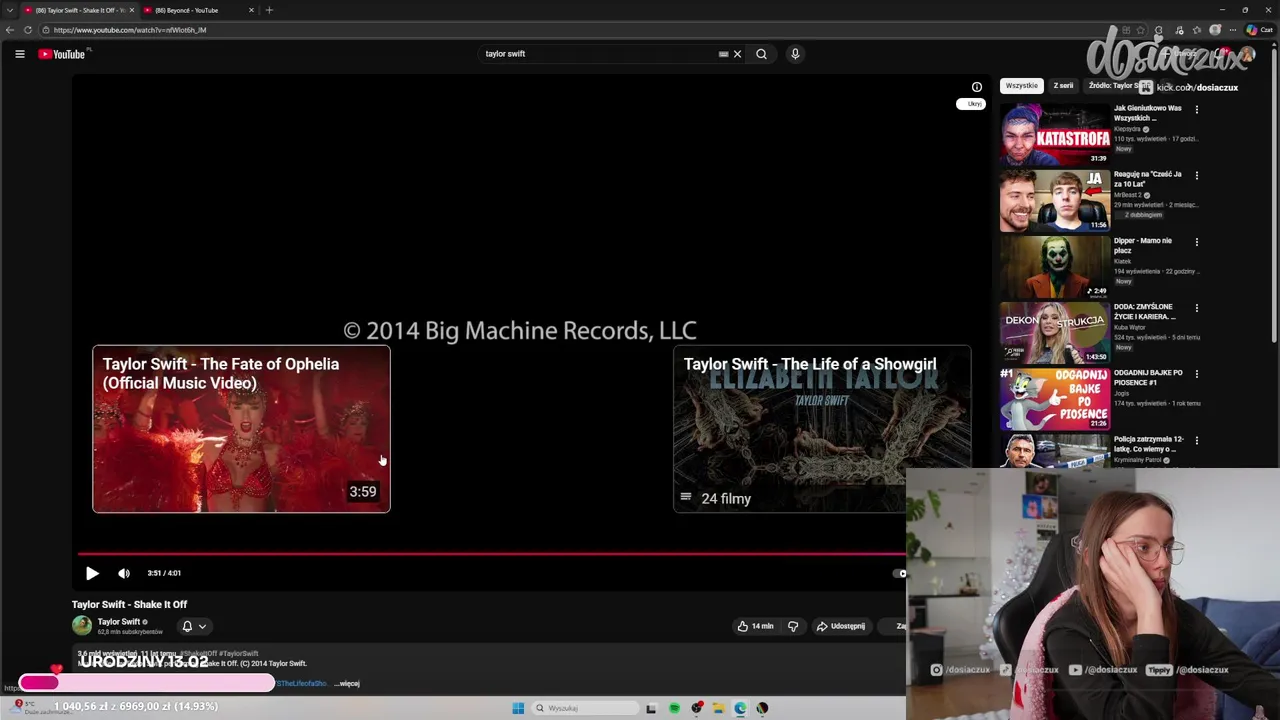
Task: Select the Z serii filter chip
Action: coord(1063,86)
